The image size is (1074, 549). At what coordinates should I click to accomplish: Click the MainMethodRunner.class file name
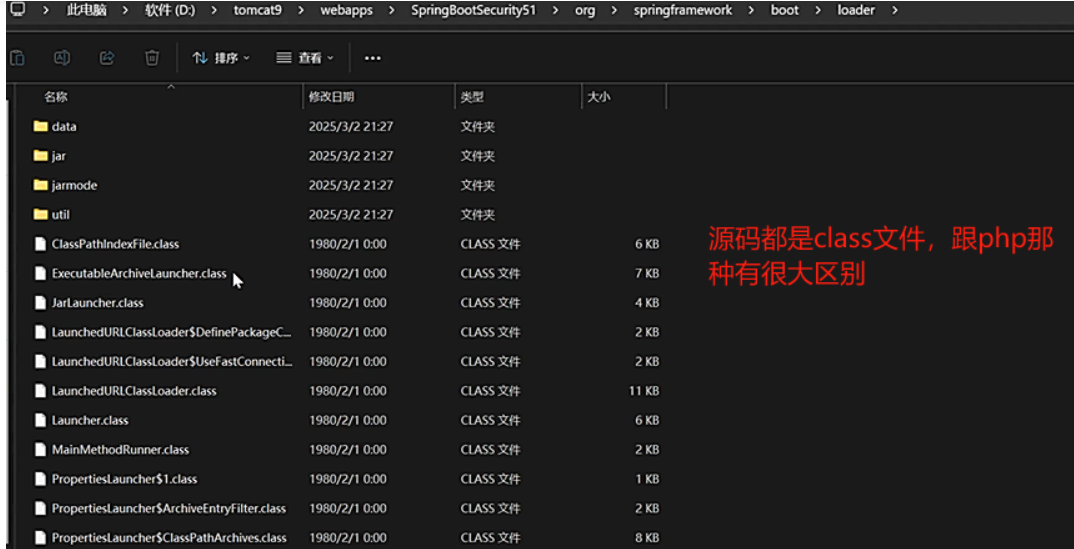[121, 450]
